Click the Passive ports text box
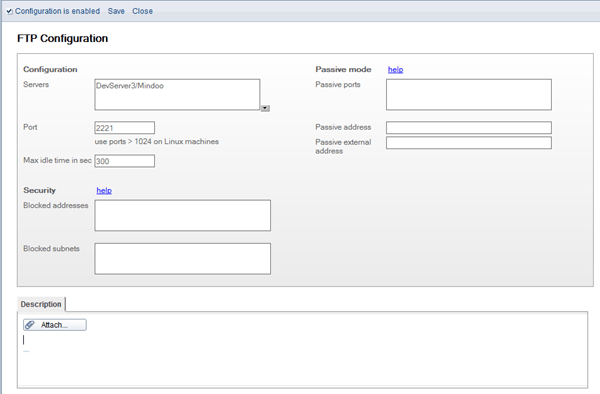Screen dimensions: 600x394 (x=469, y=94)
